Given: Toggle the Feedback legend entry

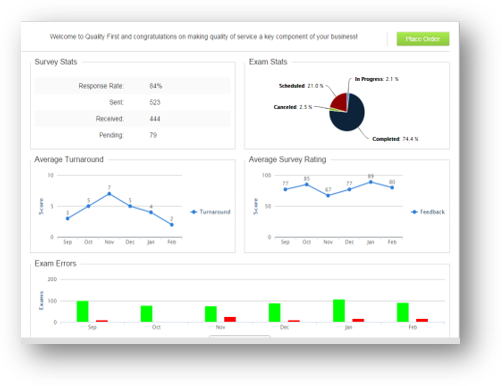Looking at the screenshot, I should (428, 212).
